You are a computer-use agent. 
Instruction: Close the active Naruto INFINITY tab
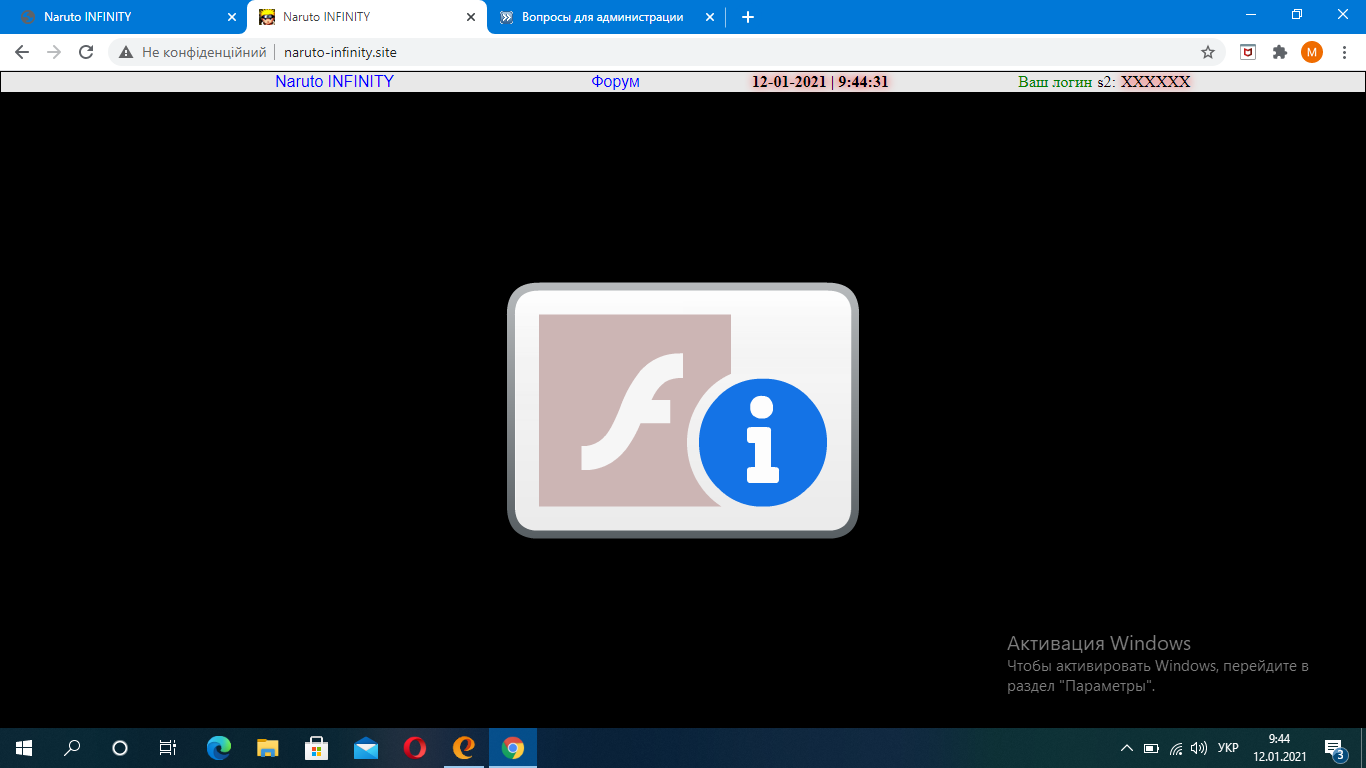coord(471,17)
